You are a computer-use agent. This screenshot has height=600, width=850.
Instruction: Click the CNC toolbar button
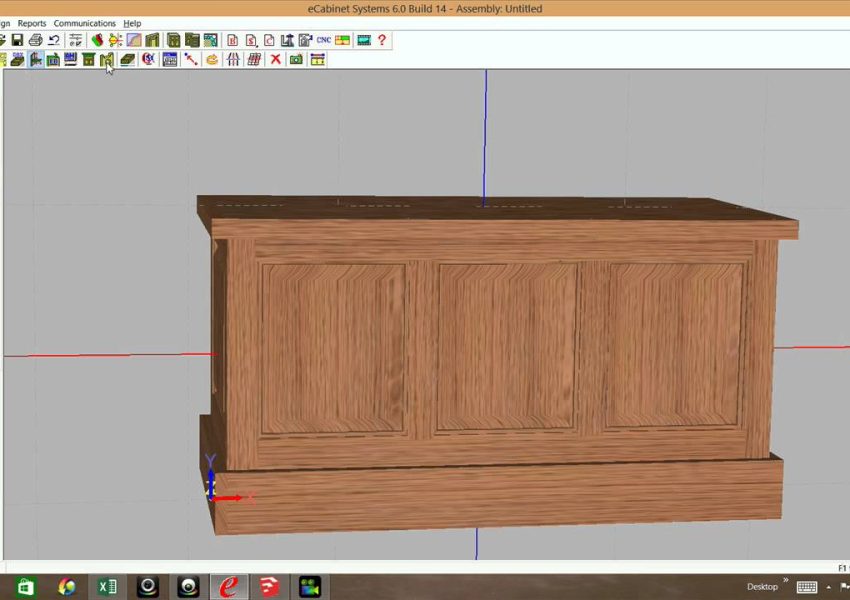pos(323,40)
